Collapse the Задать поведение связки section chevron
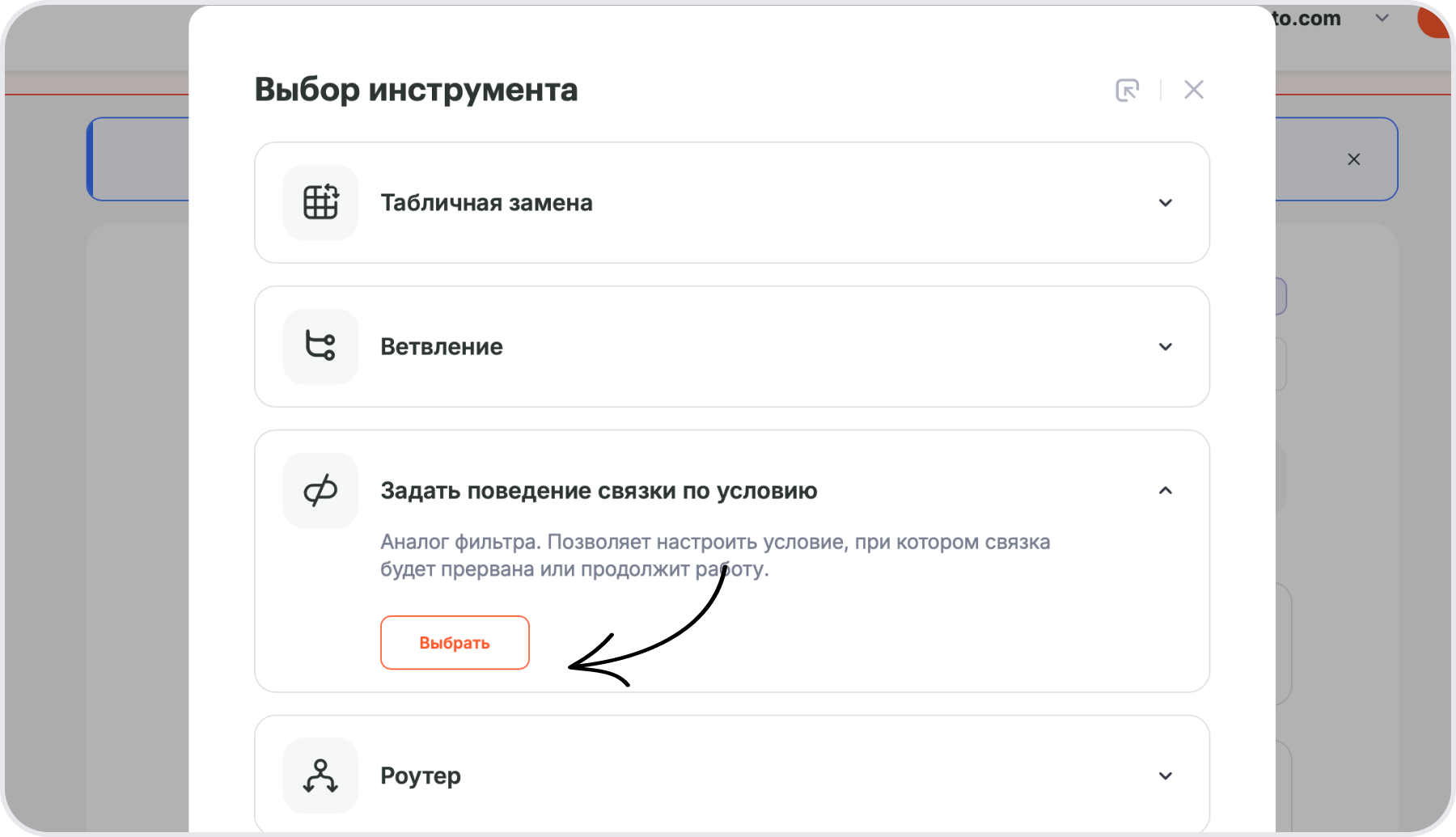 1165,491
